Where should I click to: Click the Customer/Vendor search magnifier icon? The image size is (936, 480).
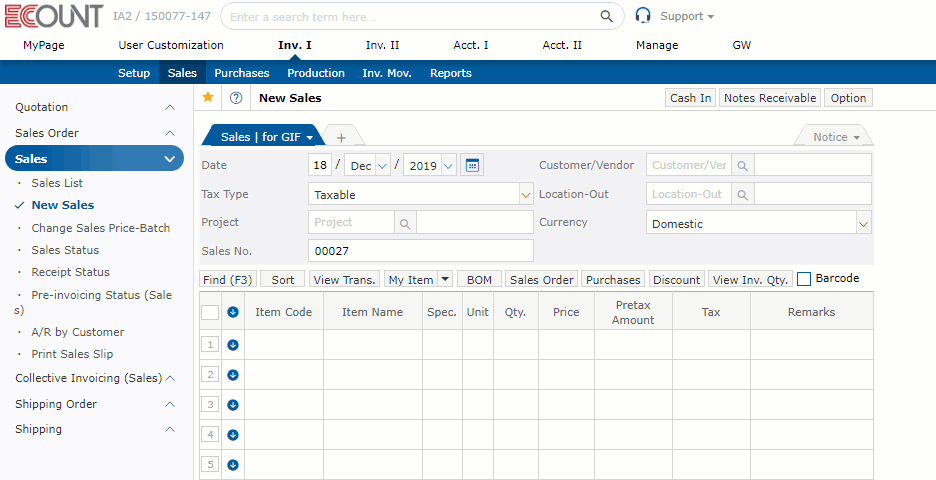coord(742,165)
